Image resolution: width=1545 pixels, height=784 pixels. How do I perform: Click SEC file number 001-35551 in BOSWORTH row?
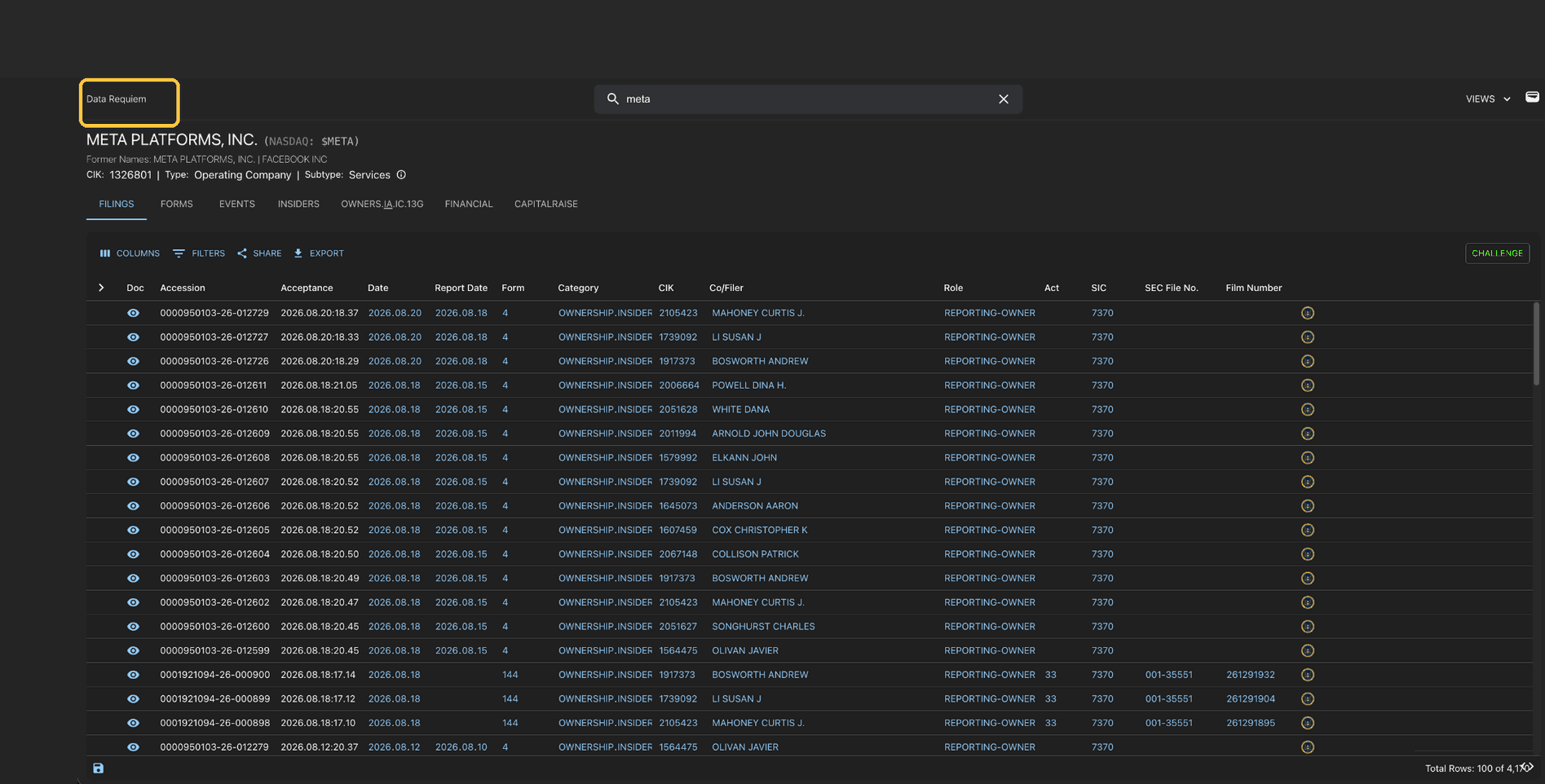click(1168, 675)
